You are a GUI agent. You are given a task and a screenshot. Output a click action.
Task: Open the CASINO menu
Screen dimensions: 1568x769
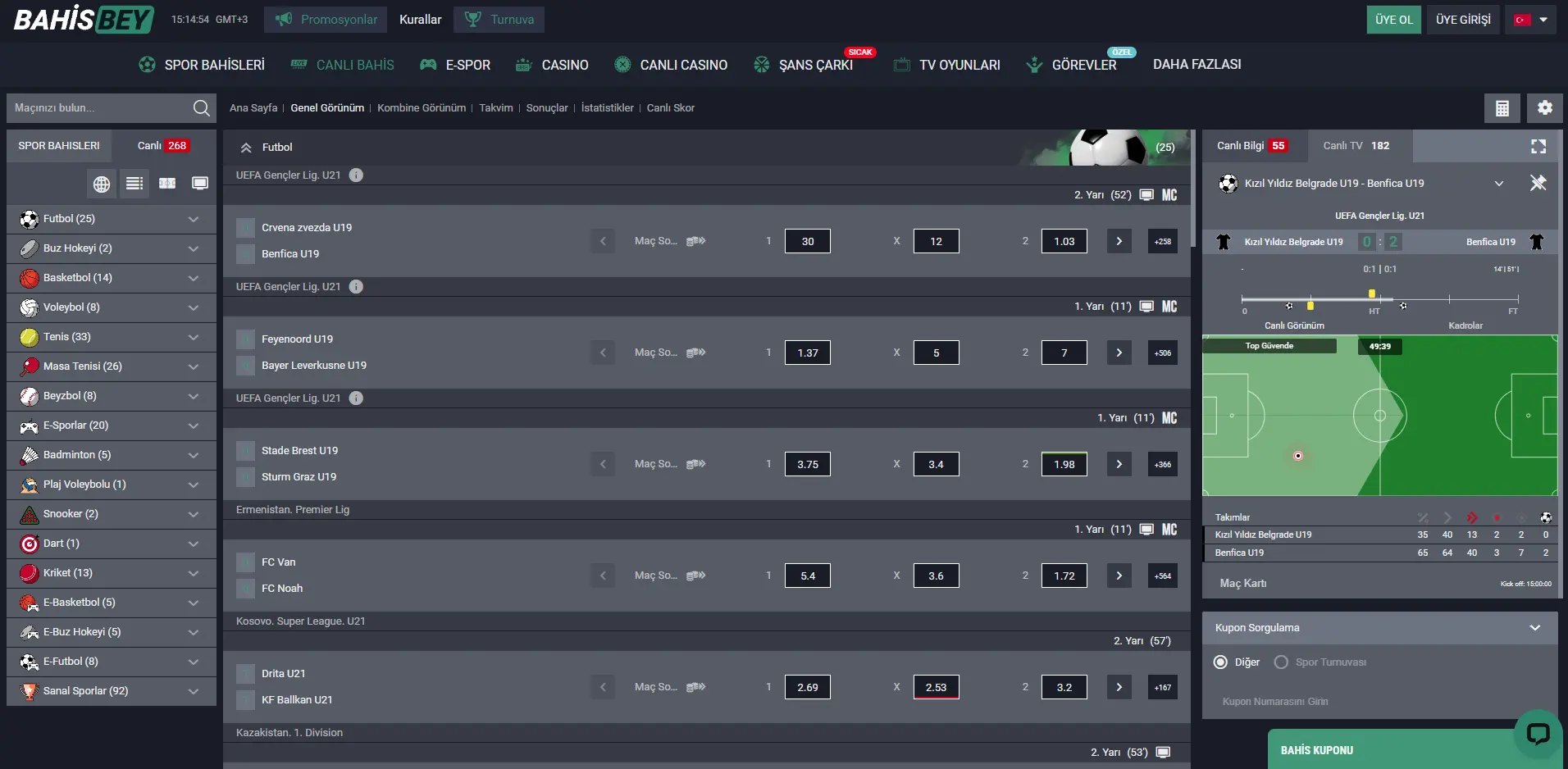(x=552, y=65)
